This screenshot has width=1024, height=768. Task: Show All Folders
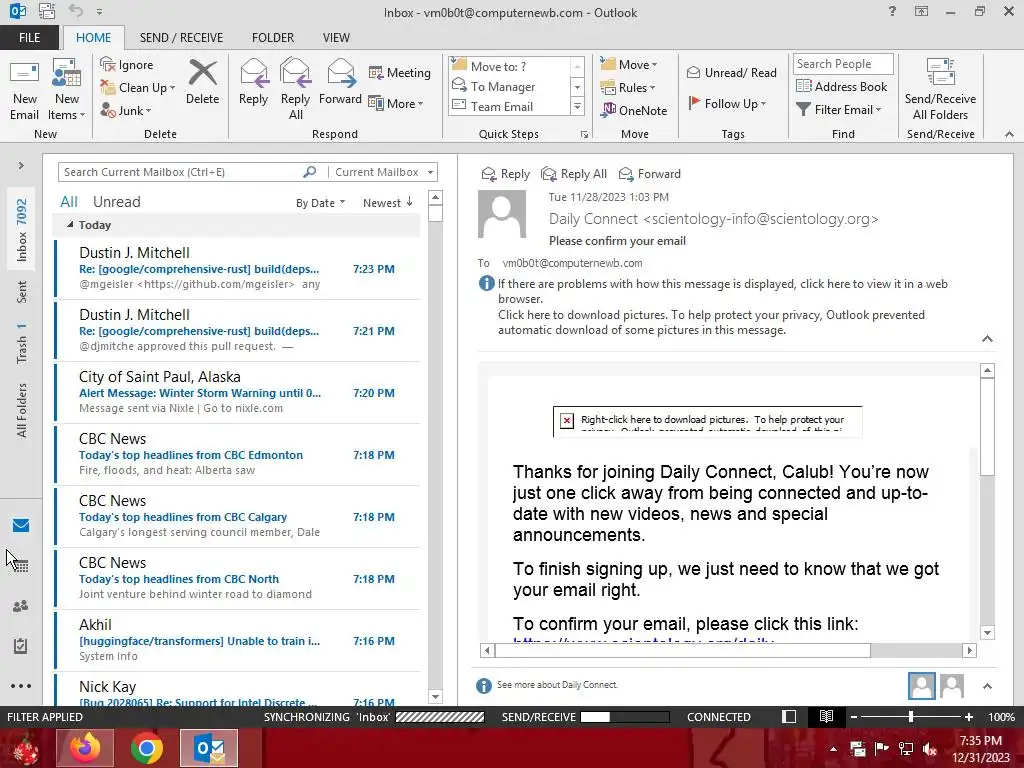click(x=22, y=410)
